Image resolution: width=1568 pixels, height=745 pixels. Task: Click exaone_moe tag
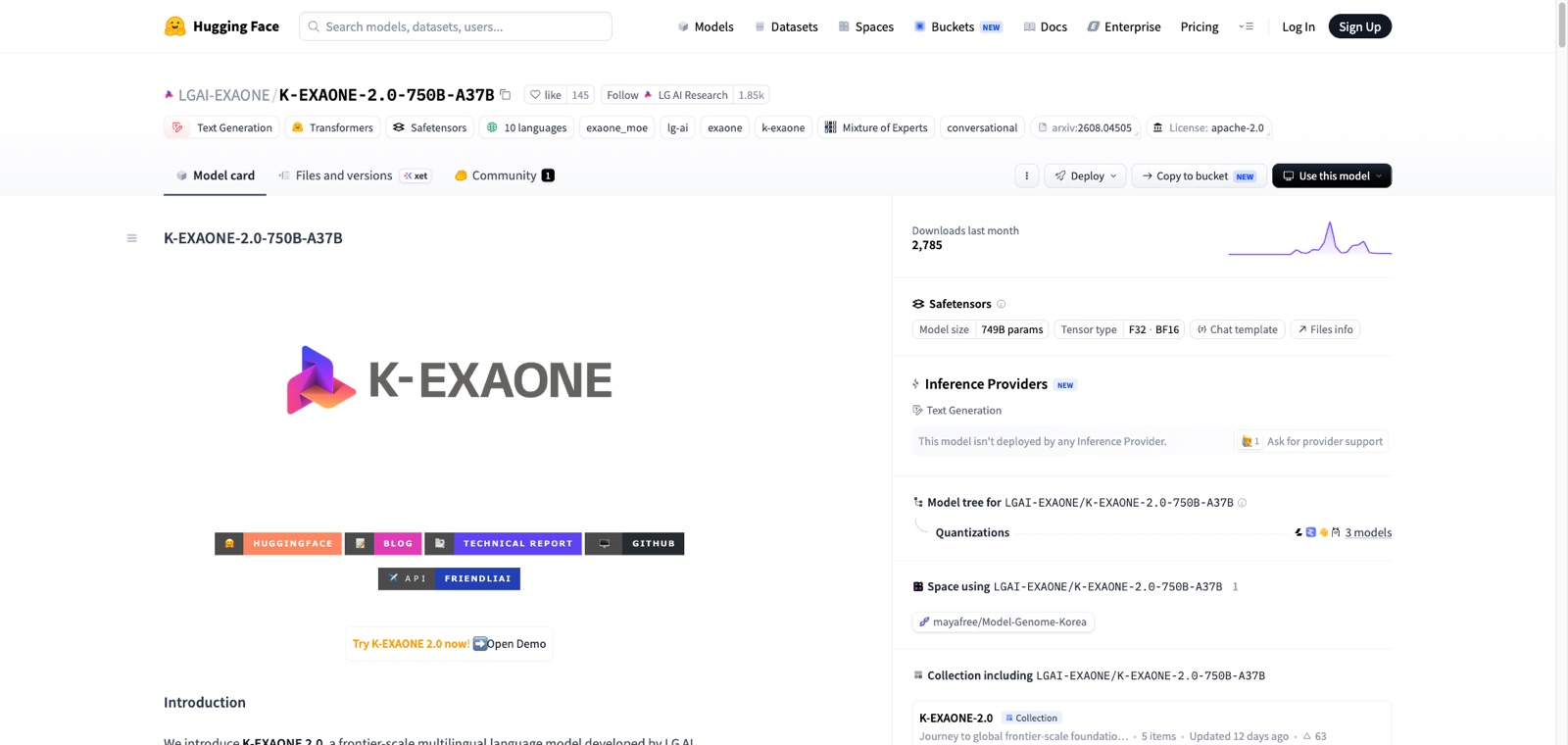616,127
